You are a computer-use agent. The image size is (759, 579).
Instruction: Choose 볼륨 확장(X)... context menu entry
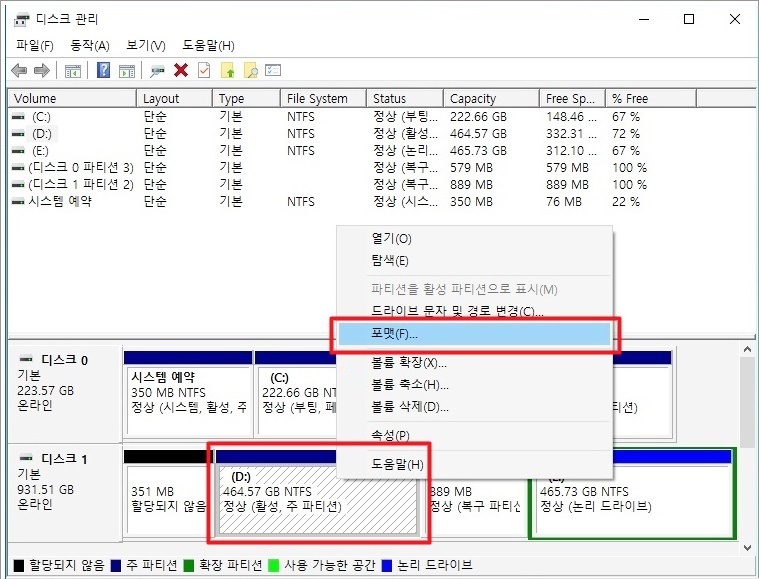pos(474,363)
